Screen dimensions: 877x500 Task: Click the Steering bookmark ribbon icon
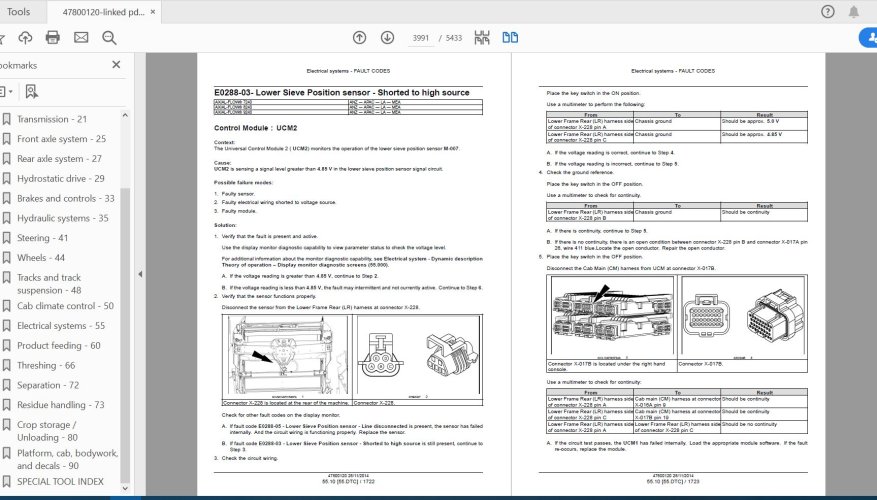point(7,238)
